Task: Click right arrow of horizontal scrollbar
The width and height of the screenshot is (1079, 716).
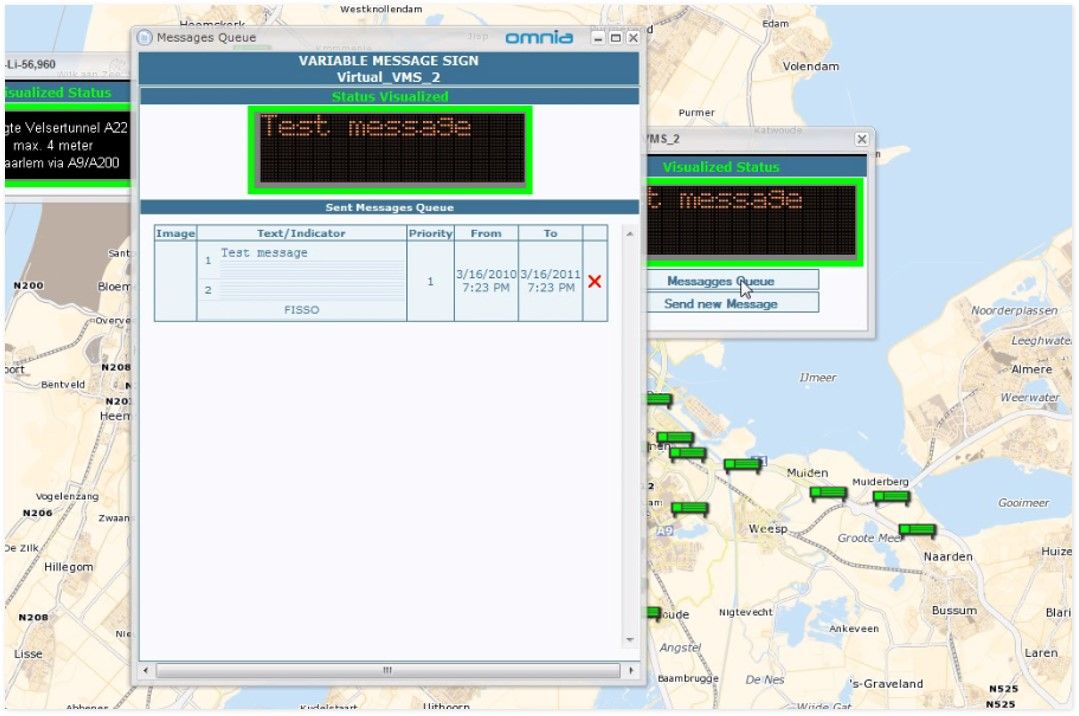Action: click(x=631, y=670)
